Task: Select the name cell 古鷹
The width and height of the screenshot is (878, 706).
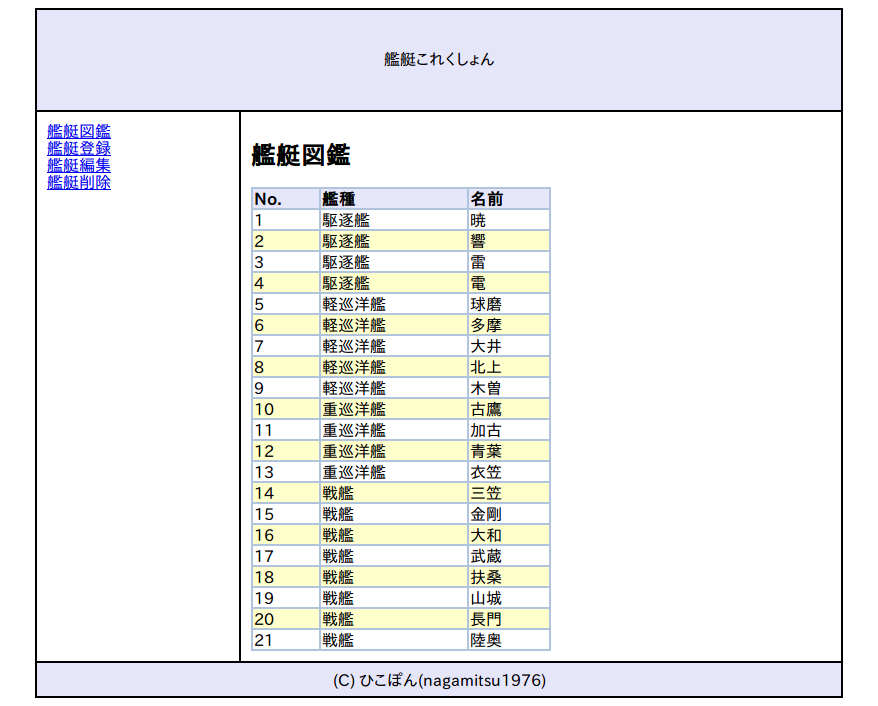Action: 508,409
